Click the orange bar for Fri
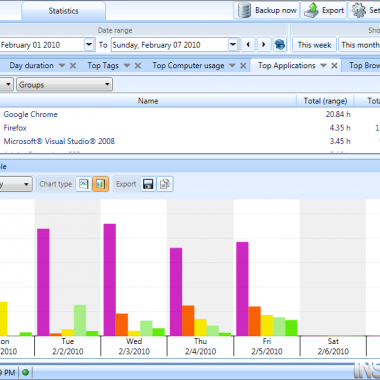The image size is (380, 380). click(x=255, y=321)
